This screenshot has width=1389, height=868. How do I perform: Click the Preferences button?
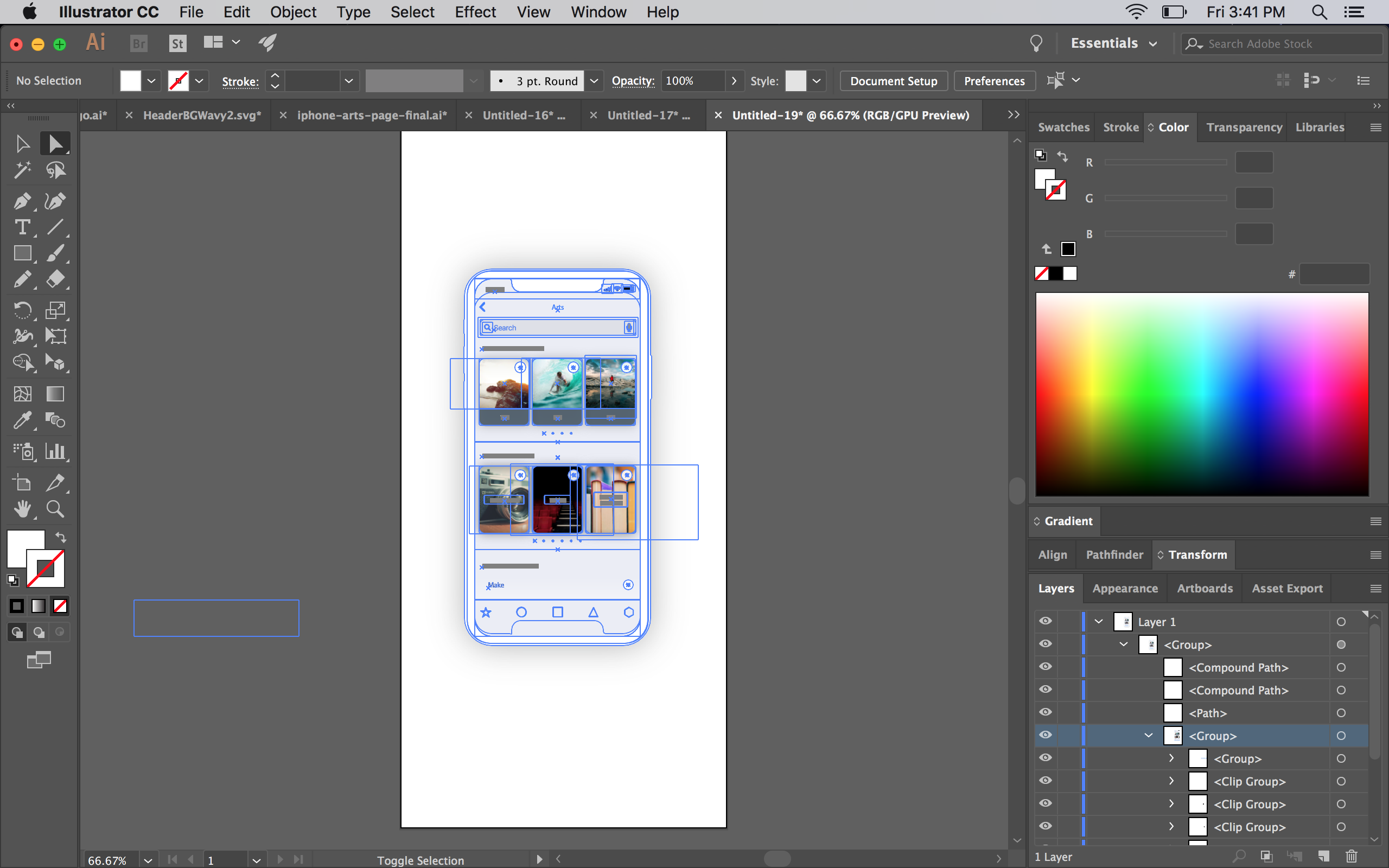pos(993,80)
